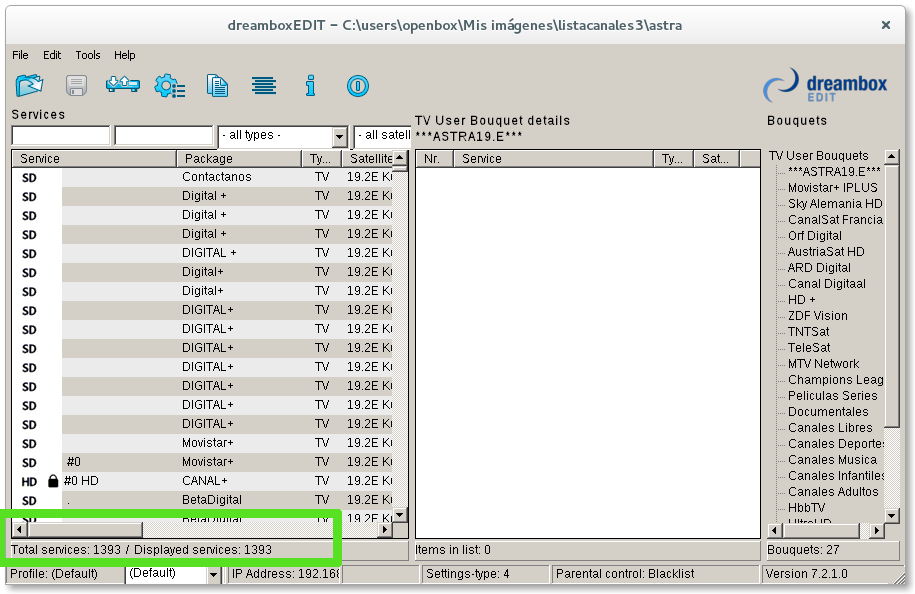Screen dimensions: 915x594
Task: Select the Movistar+ IPLUS bouquet
Action: [833, 188]
